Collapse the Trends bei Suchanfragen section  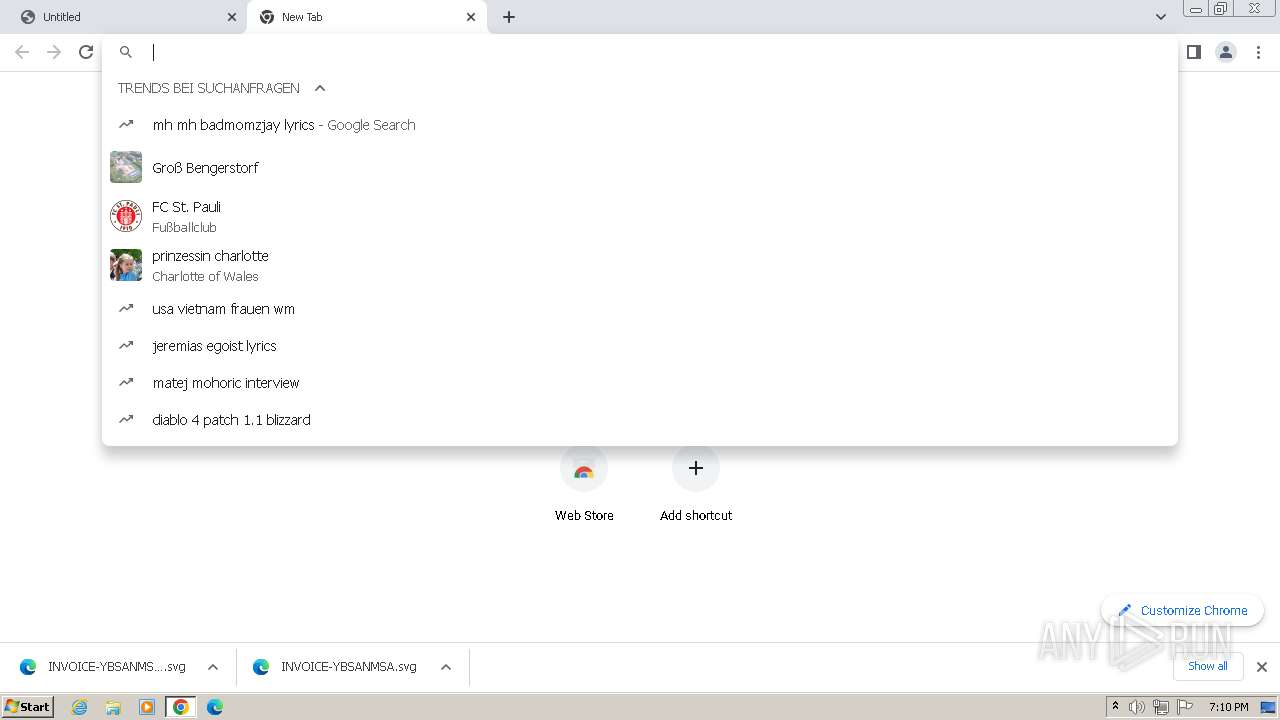click(x=320, y=88)
